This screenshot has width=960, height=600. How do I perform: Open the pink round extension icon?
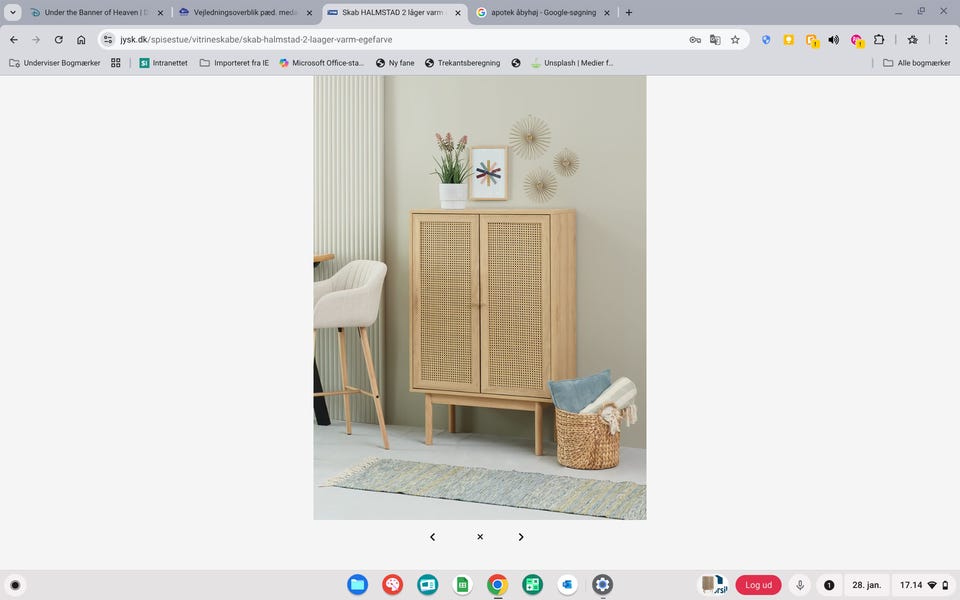(x=857, y=40)
